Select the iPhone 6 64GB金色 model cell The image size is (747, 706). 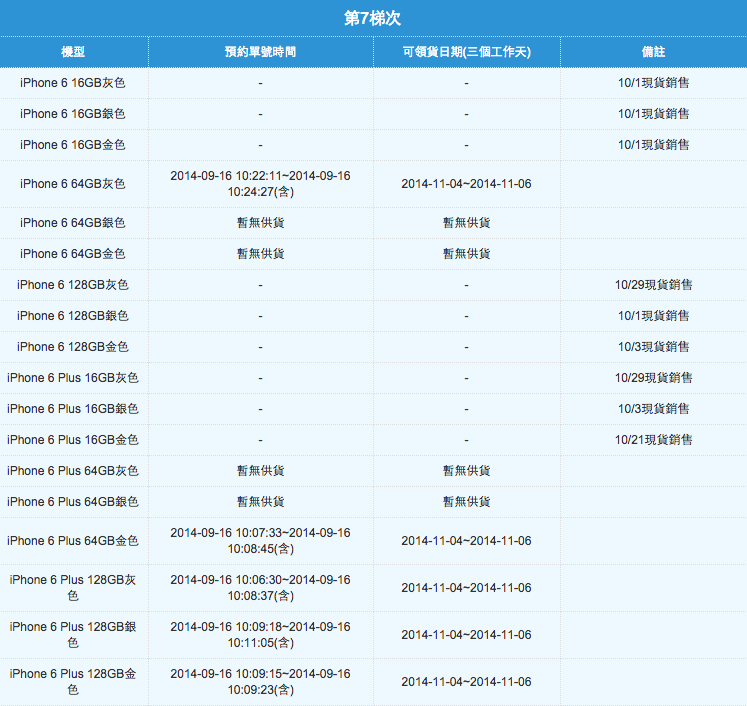(x=72, y=254)
